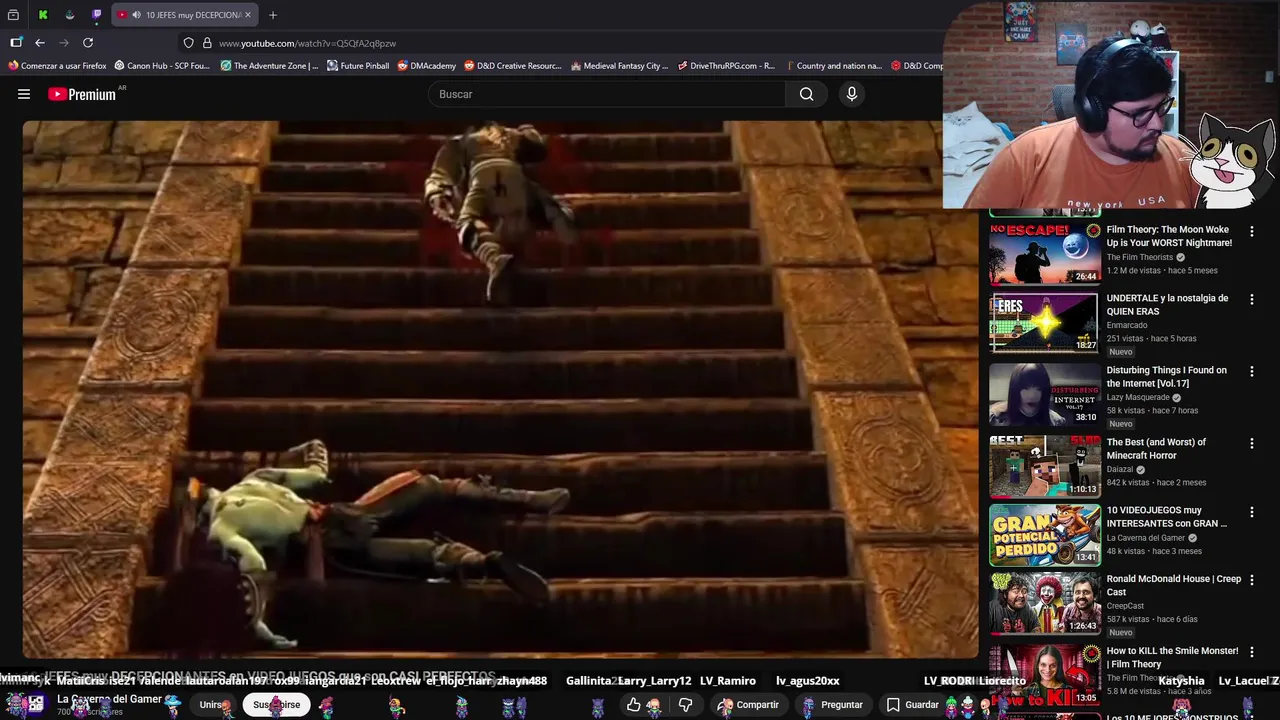The width and height of the screenshot is (1280, 720).
Task: Open 'Comenzar a usar Firefox' bookmark
Action: (57, 66)
